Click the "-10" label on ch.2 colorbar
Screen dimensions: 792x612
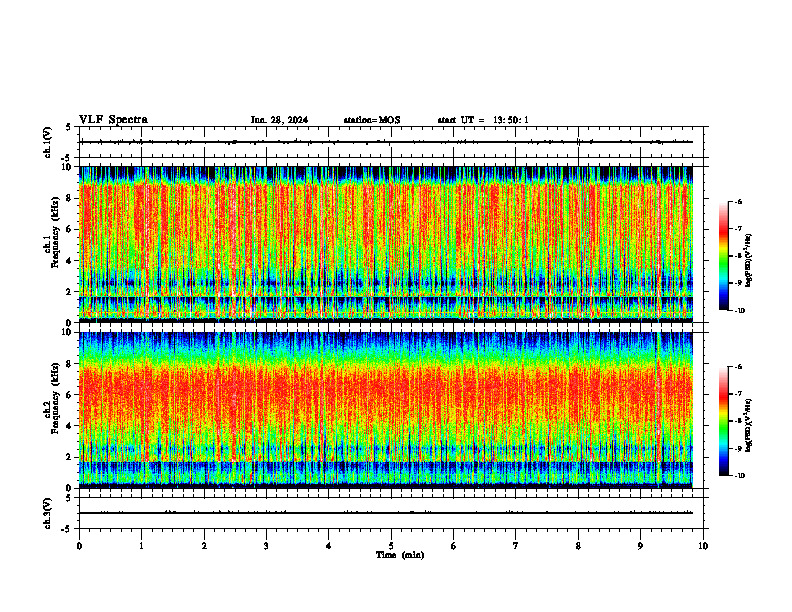point(739,476)
